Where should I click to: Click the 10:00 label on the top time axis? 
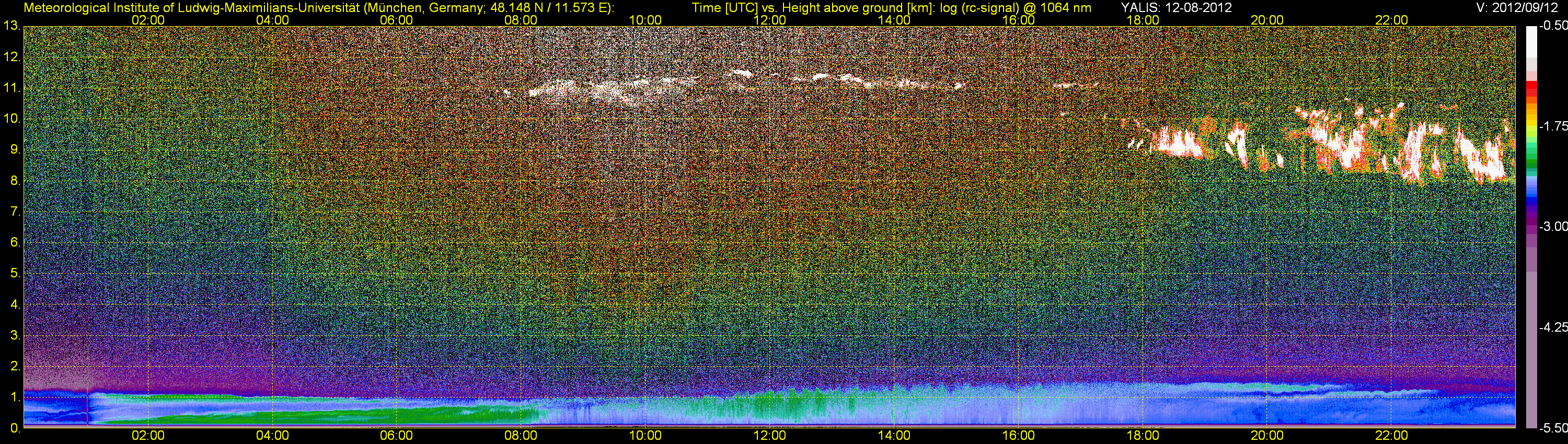645,20
